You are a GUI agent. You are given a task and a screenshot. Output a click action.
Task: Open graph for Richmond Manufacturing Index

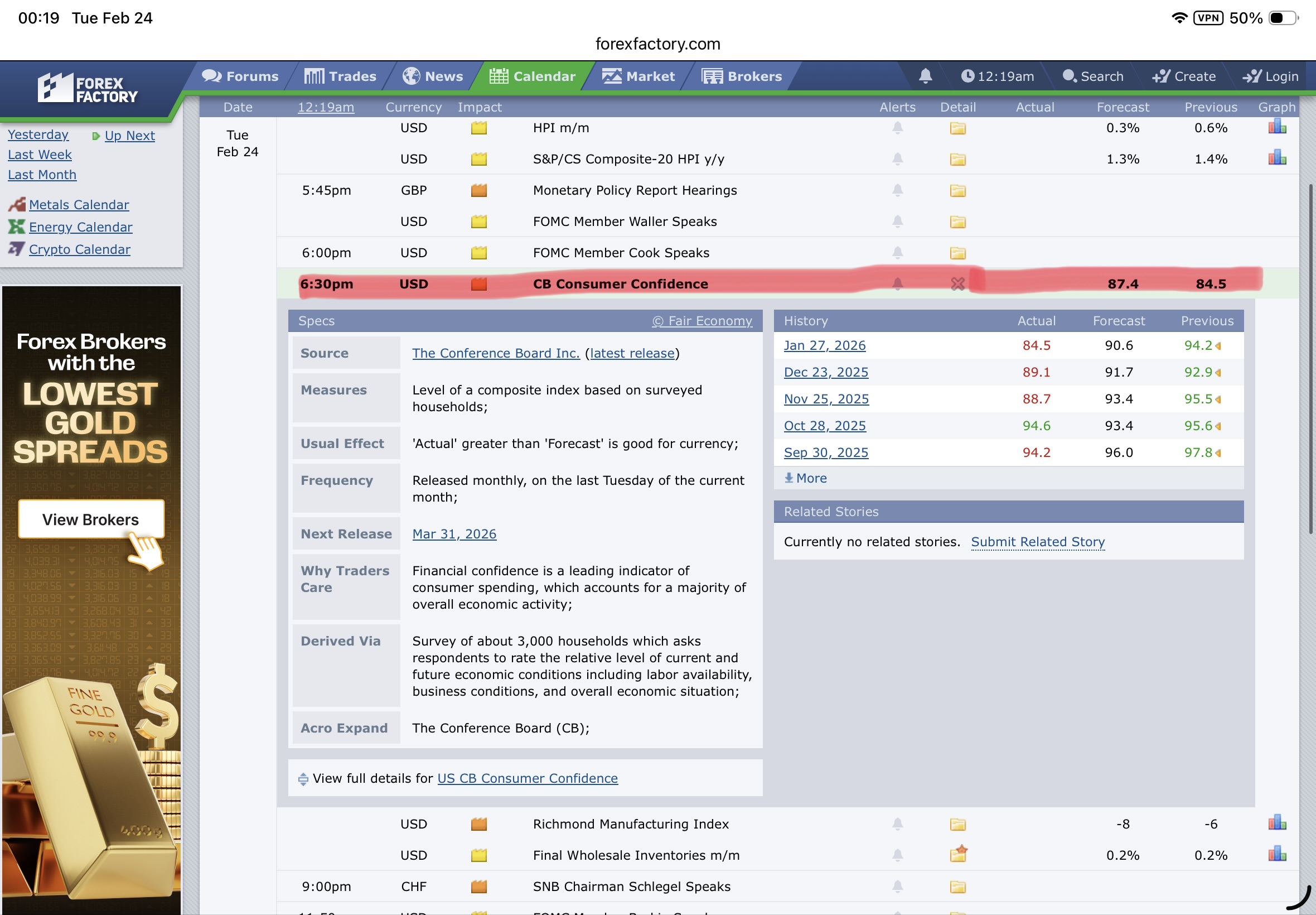click(x=1276, y=824)
